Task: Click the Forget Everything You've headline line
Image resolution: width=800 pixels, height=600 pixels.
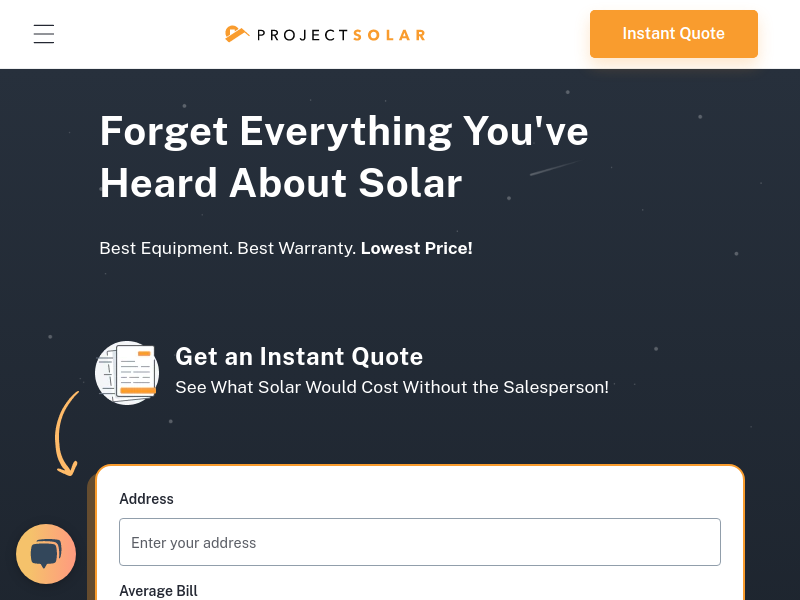Action: 344,131
